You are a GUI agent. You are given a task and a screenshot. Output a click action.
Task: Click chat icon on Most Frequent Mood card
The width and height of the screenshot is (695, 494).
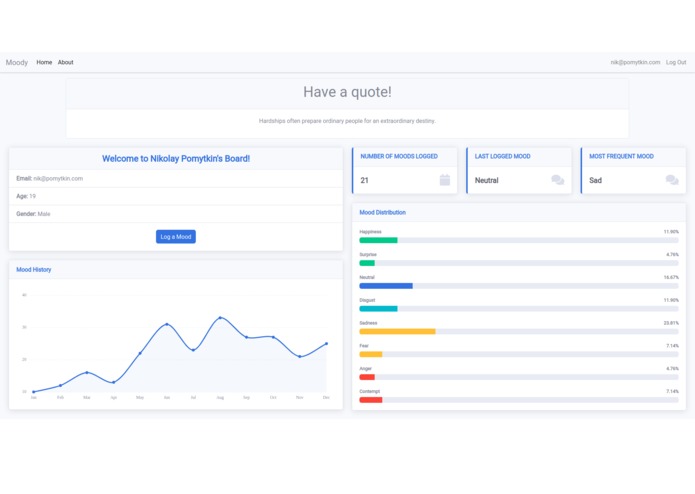672,180
